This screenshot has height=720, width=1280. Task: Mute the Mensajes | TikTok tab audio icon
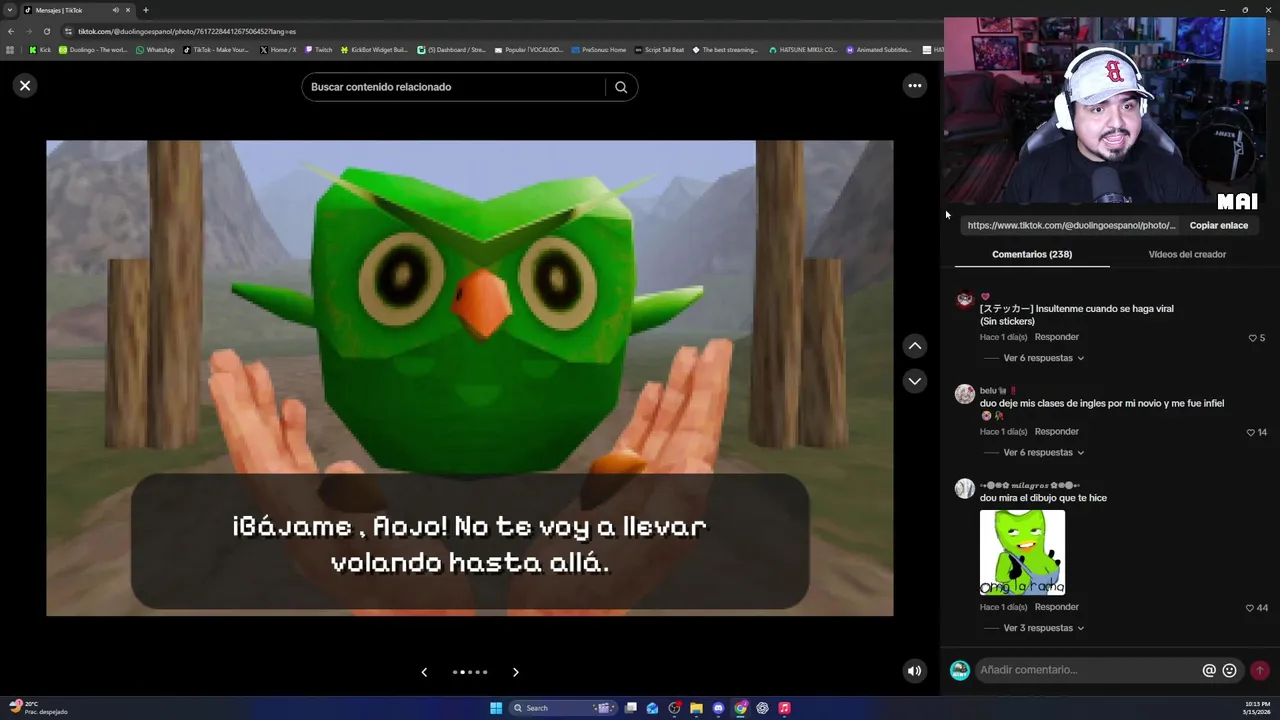115,10
